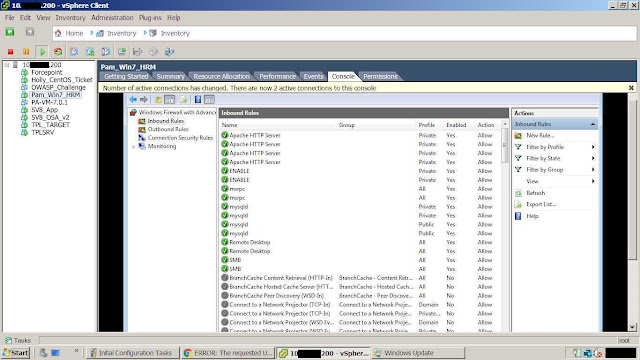
Task: Switch to the Performance tab
Action: click(278, 76)
